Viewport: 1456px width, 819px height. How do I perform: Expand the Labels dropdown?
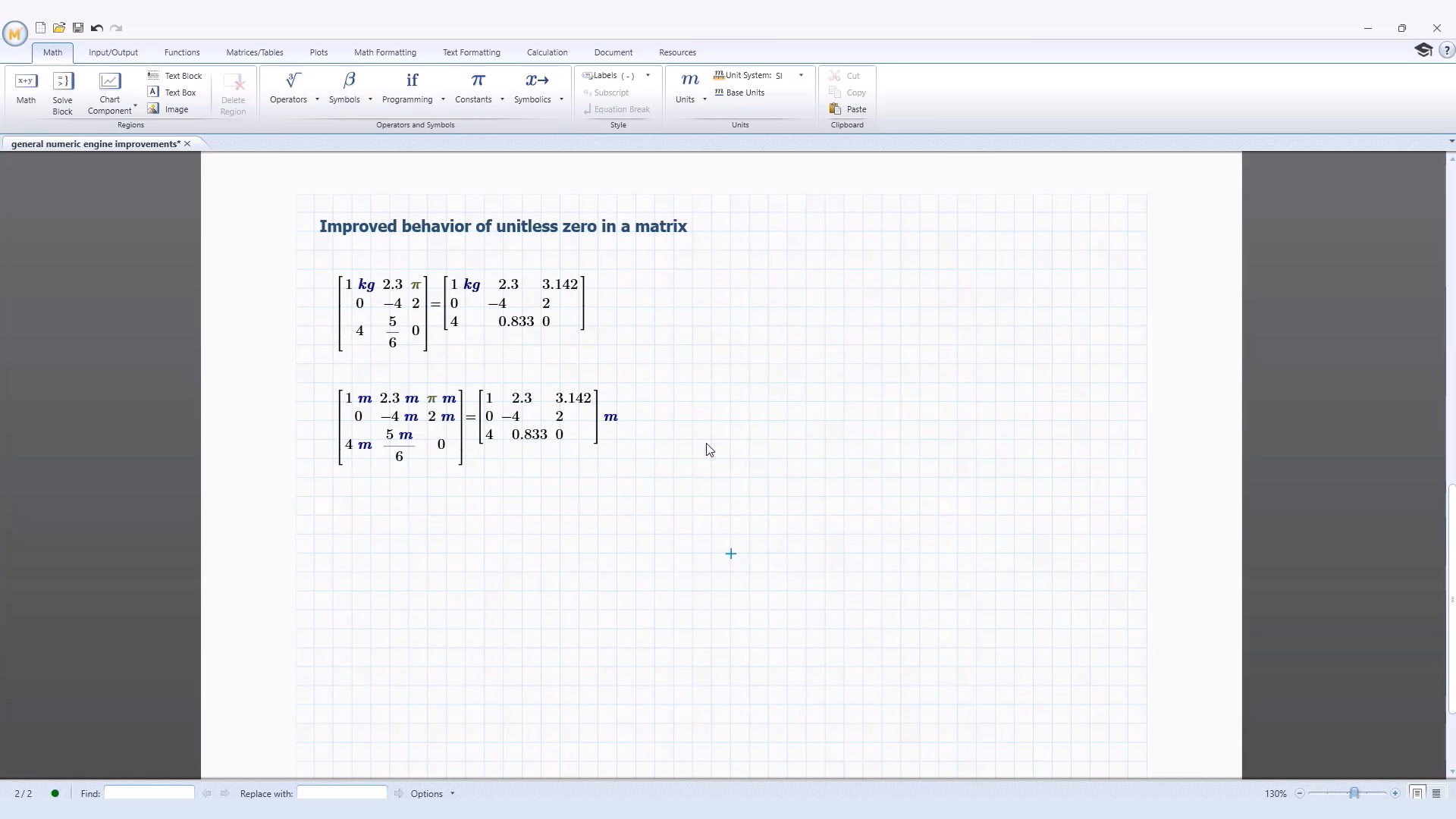coord(647,75)
